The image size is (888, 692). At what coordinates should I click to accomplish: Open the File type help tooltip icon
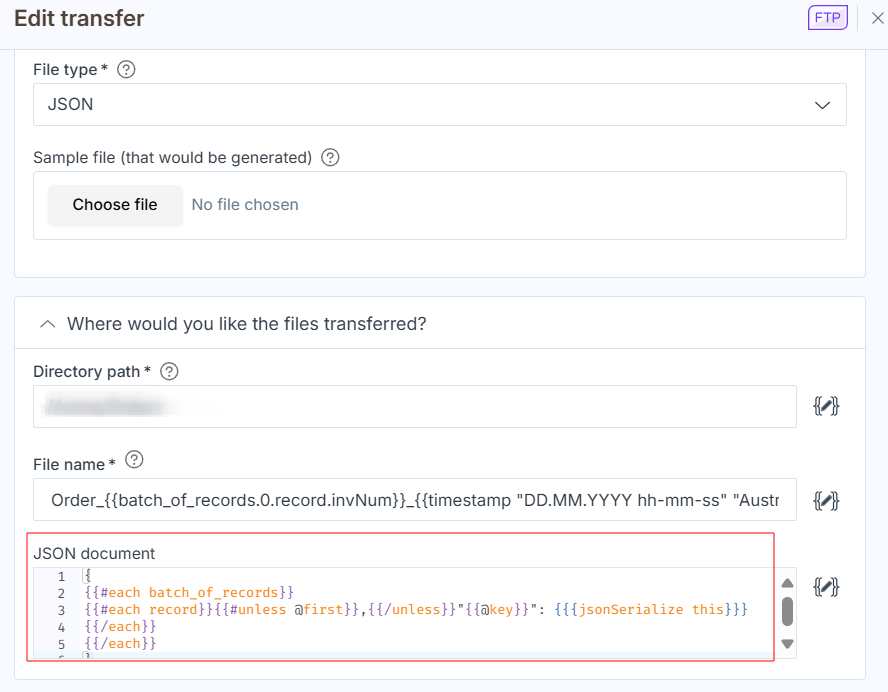click(126, 70)
